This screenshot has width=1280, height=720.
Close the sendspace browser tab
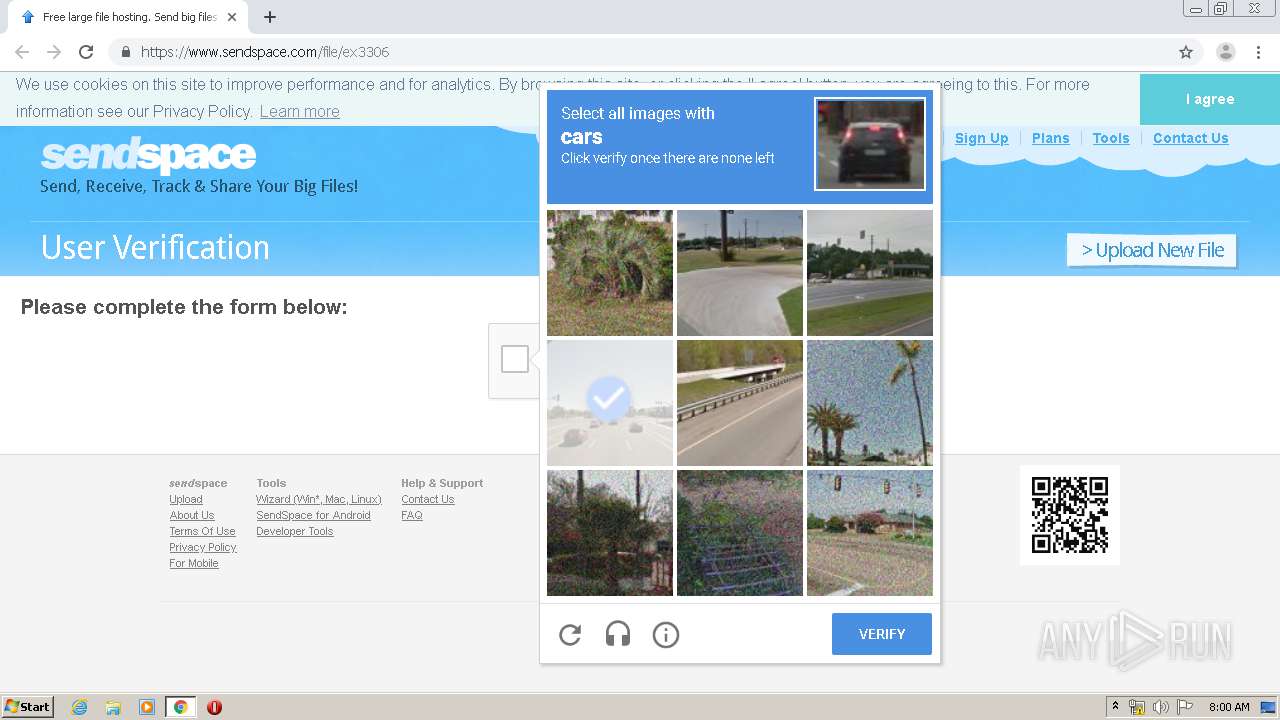tap(232, 17)
